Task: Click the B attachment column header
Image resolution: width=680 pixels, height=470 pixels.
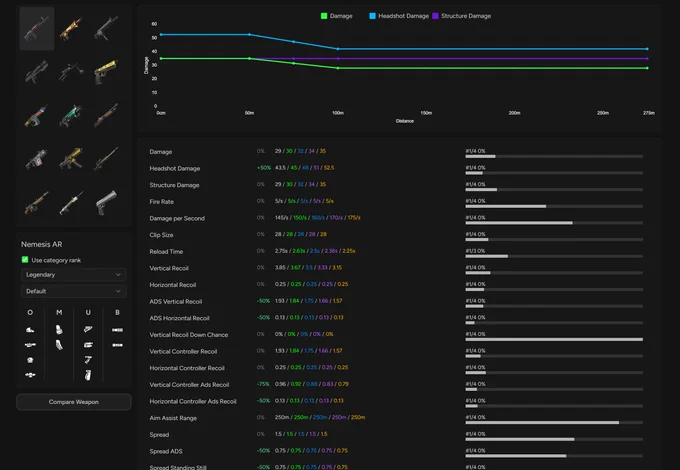Action: 117,312
